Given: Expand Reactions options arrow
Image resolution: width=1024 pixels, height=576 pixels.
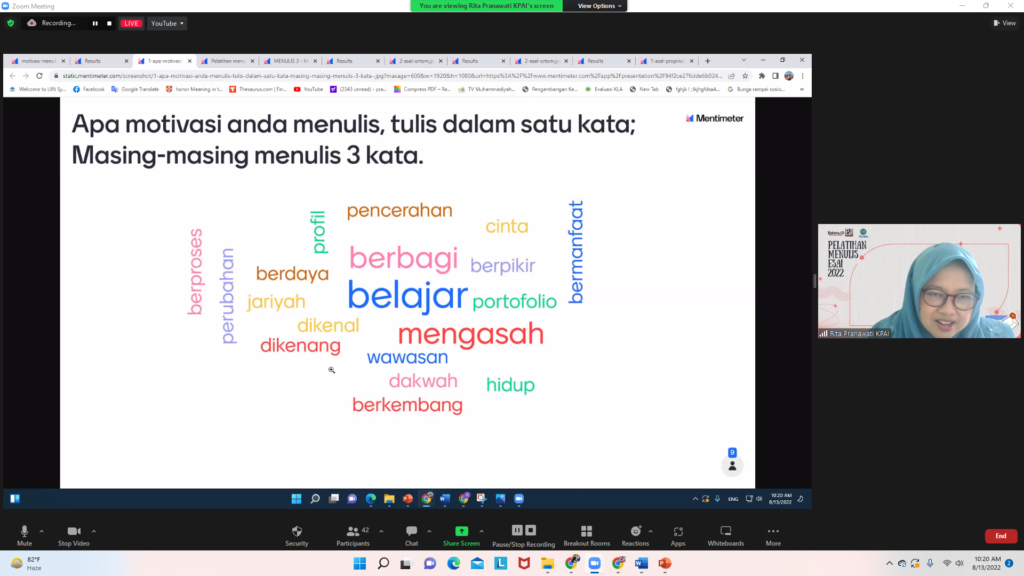Looking at the screenshot, I should 650,531.
